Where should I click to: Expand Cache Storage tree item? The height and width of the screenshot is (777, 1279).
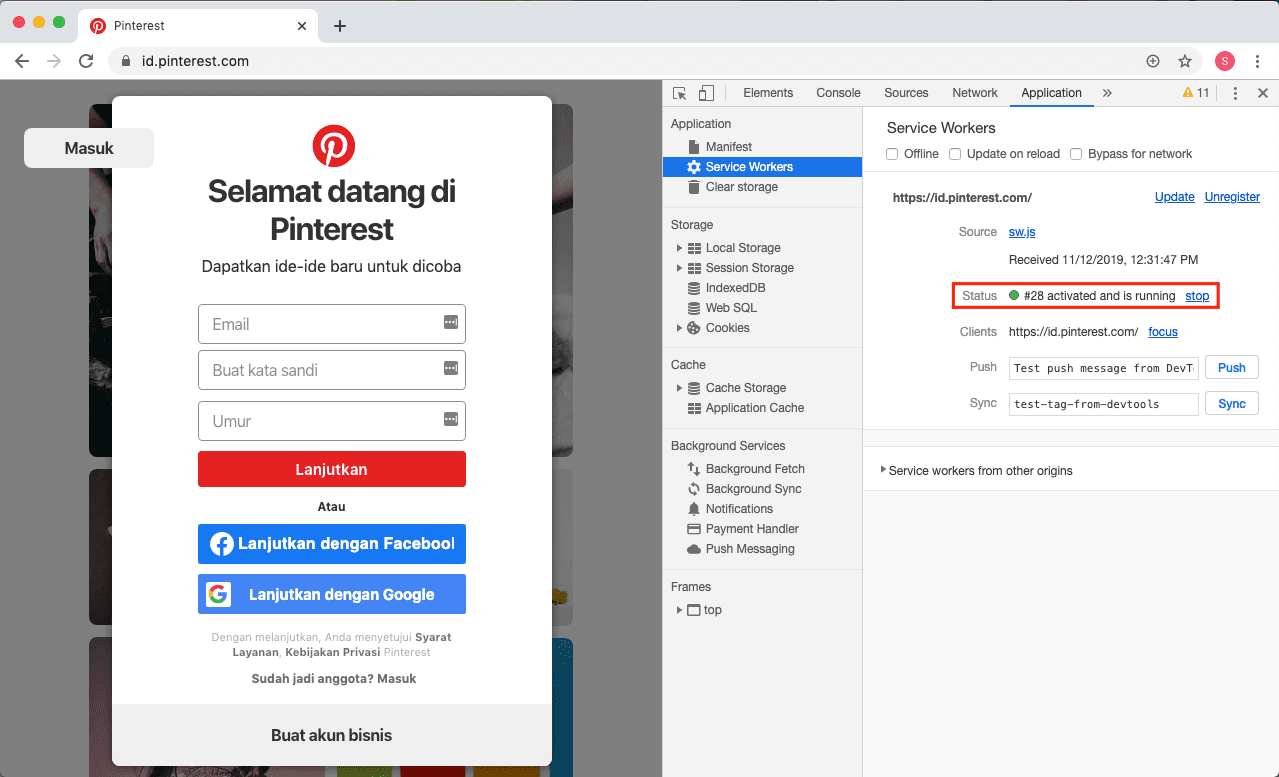point(680,388)
